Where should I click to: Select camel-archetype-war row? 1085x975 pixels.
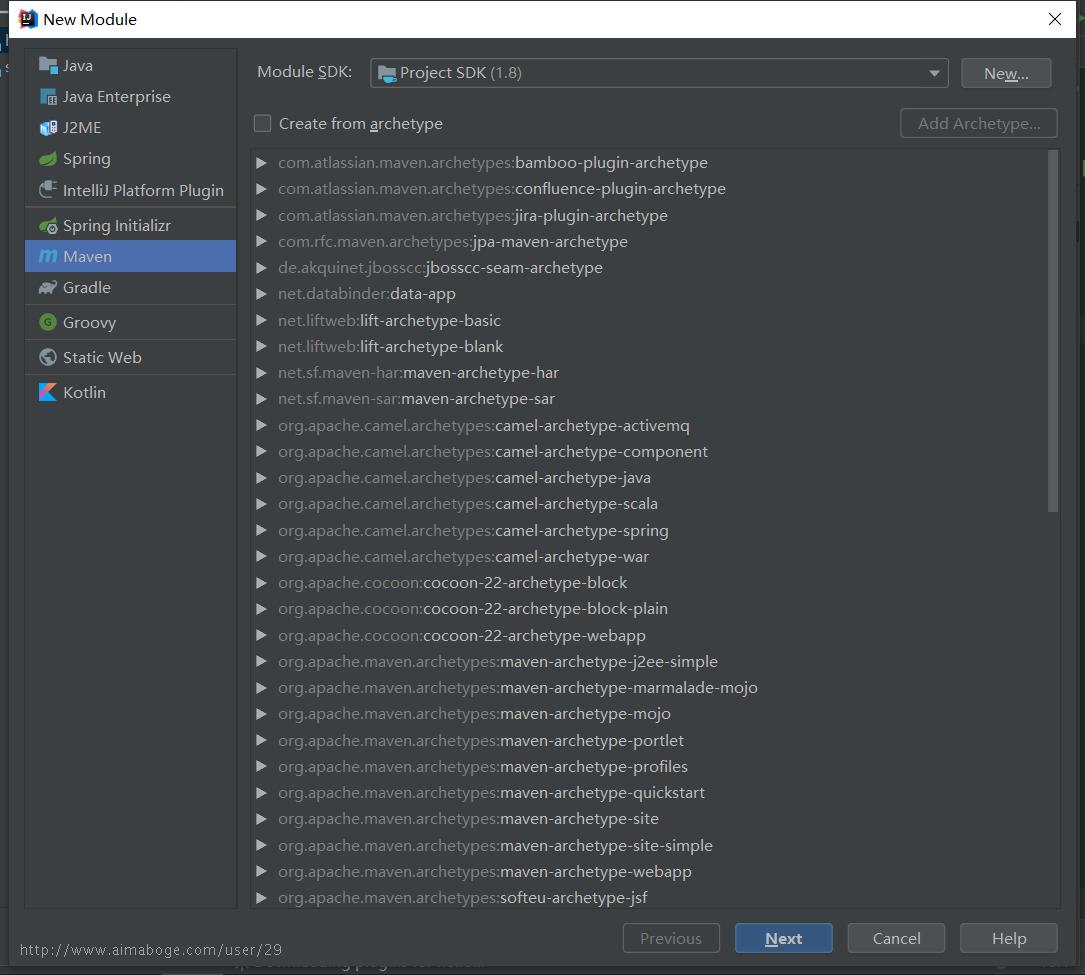[x=648, y=556]
